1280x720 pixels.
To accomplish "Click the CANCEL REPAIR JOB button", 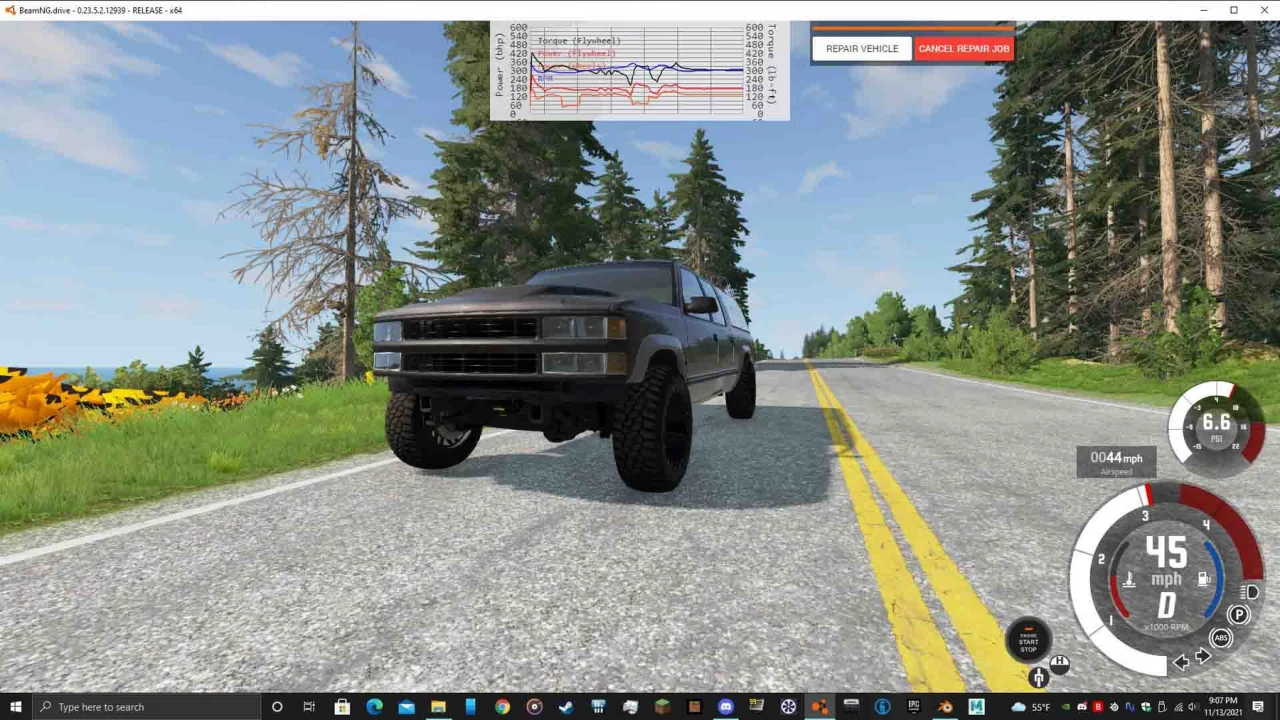I will click(963, 48).
